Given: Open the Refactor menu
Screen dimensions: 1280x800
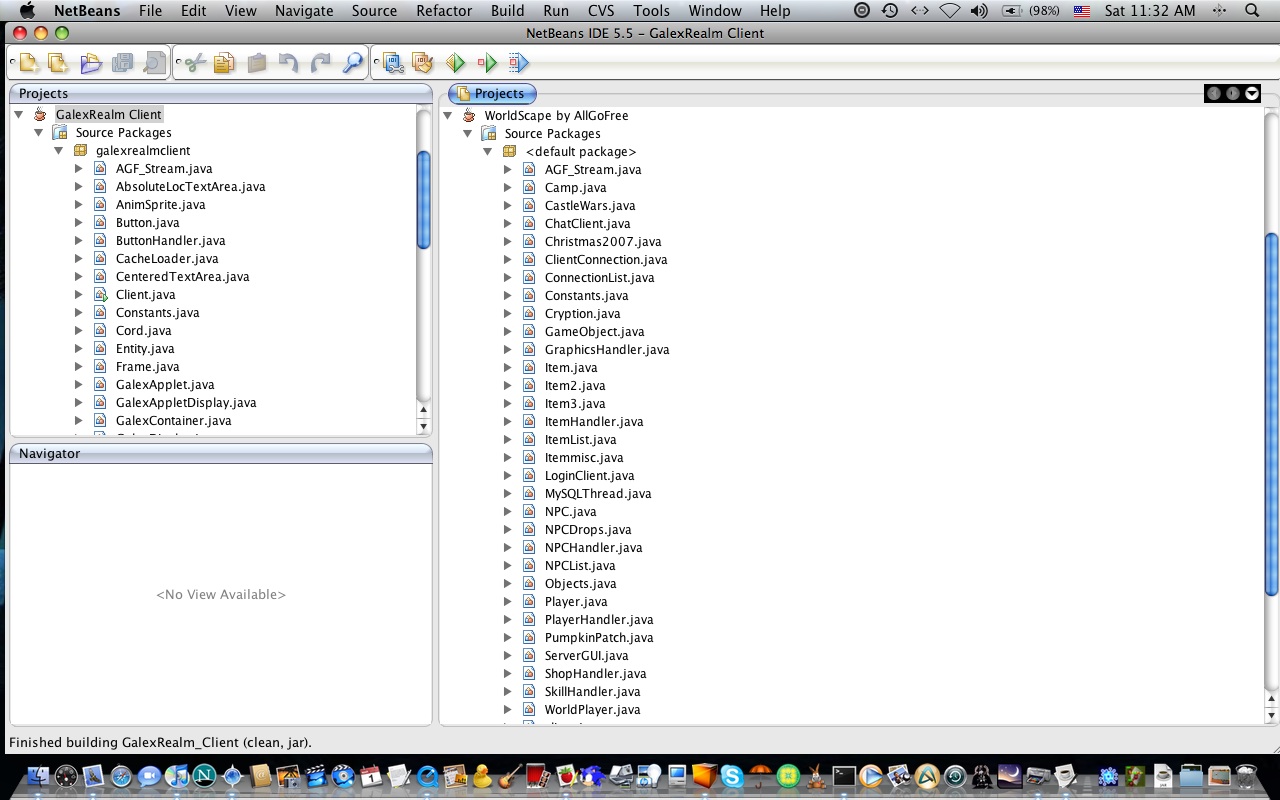Looking at the screenshot, I should click(x=444, y=11).
